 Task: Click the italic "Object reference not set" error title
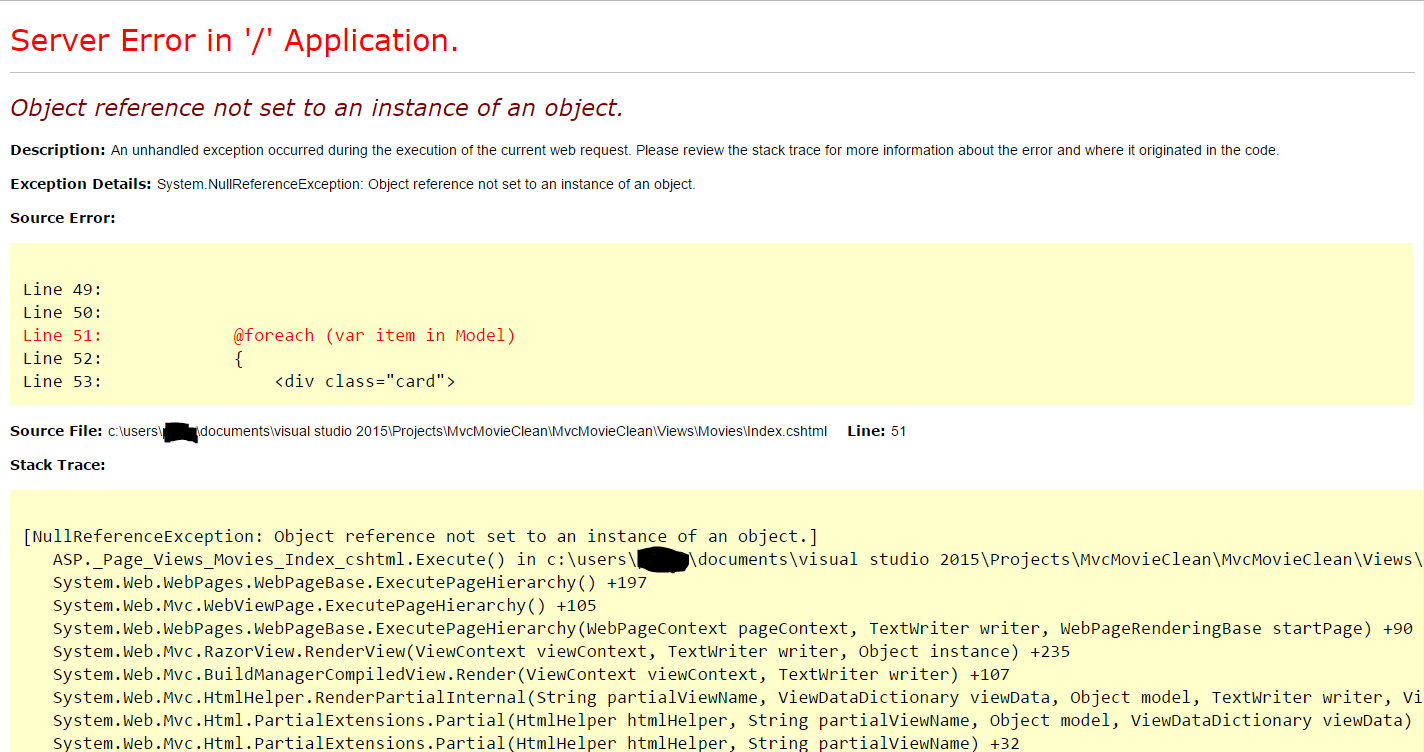[x=317, y=108]
